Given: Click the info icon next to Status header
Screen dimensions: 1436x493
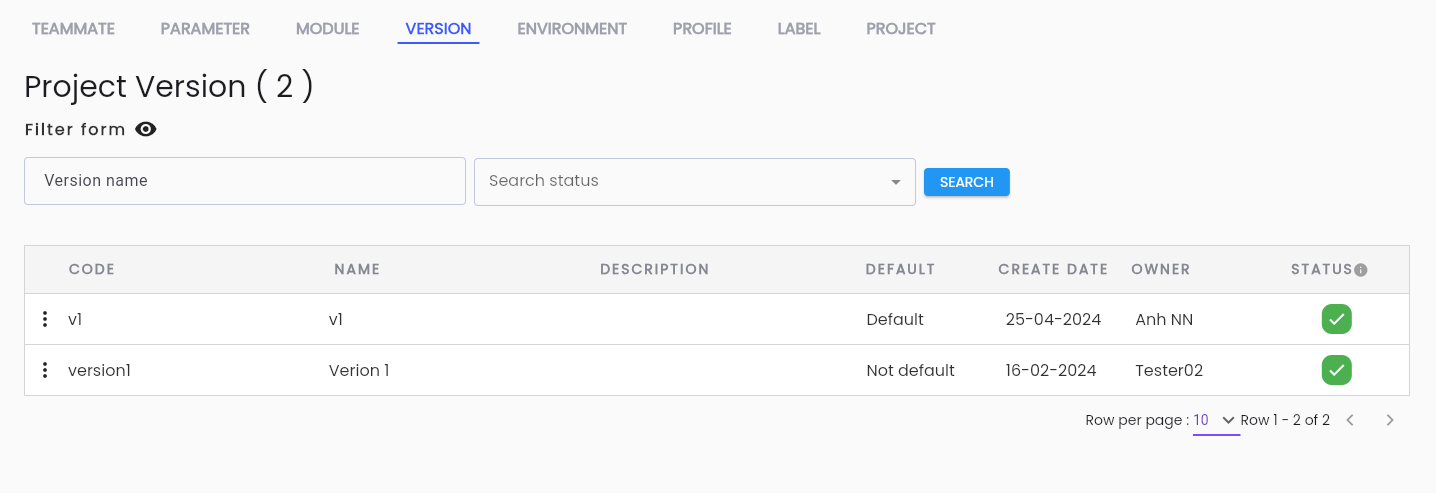Looking at the screenshot, I should tap(1361, 270).
